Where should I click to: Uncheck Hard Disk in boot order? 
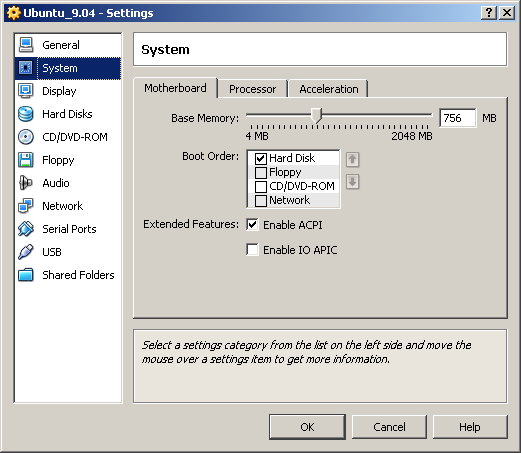[261, 158]
